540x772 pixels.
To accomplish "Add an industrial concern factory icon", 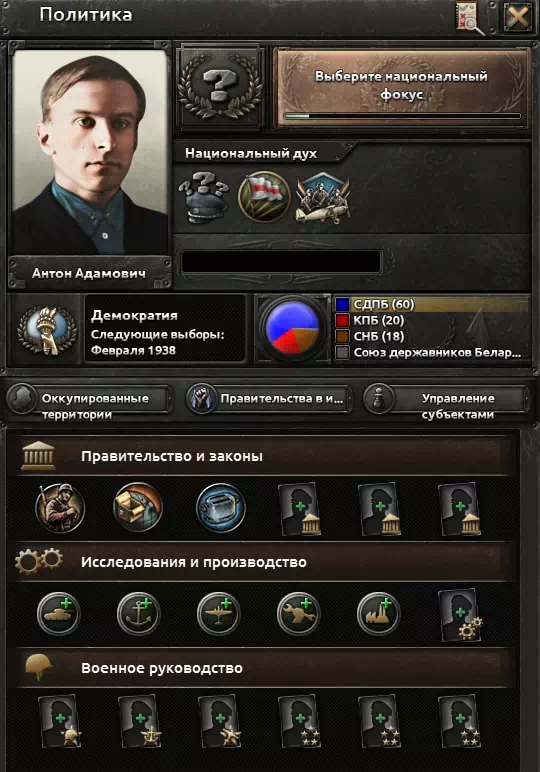I will 379,613.
